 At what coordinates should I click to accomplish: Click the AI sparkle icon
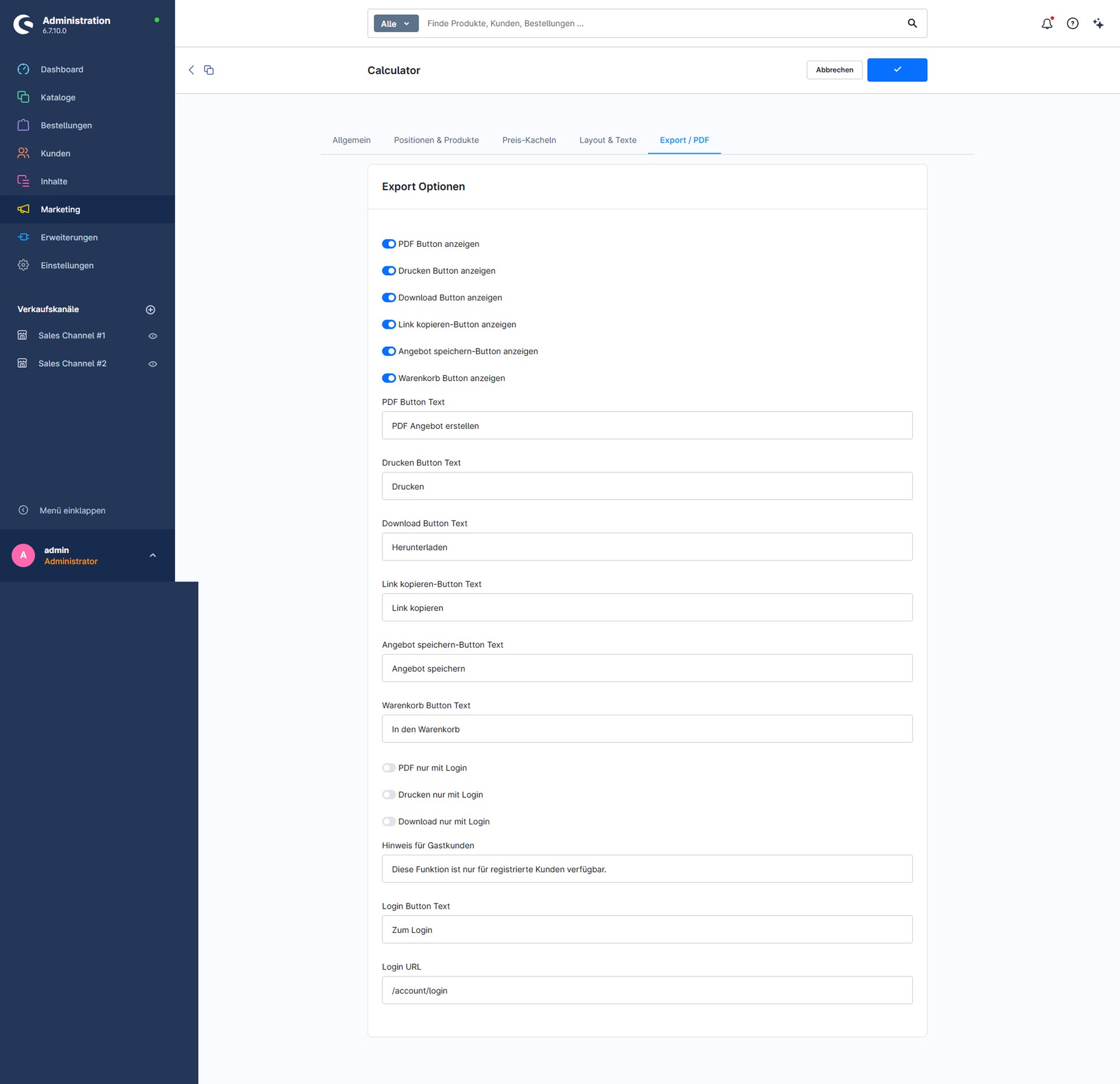(1099, 23)
